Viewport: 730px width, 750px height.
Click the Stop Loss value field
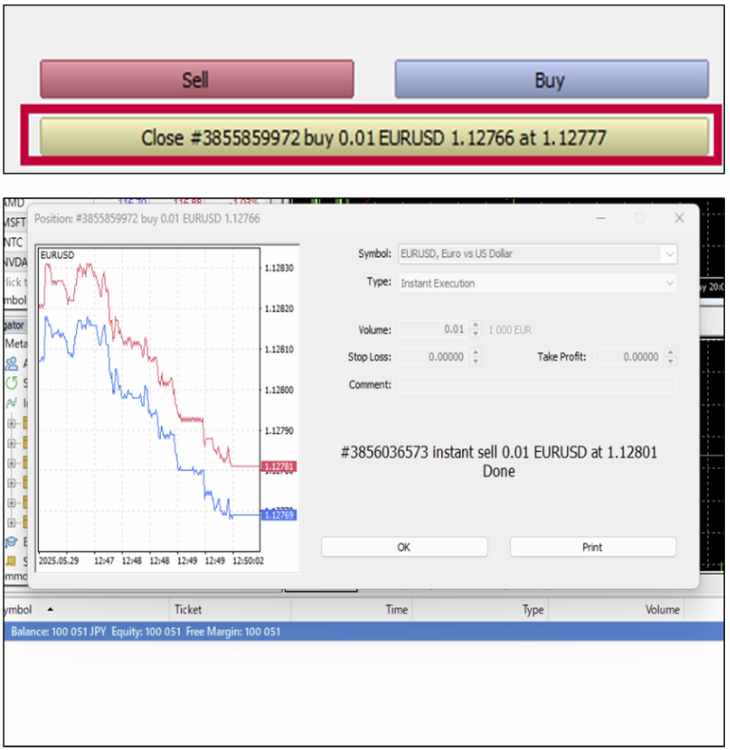433,357
